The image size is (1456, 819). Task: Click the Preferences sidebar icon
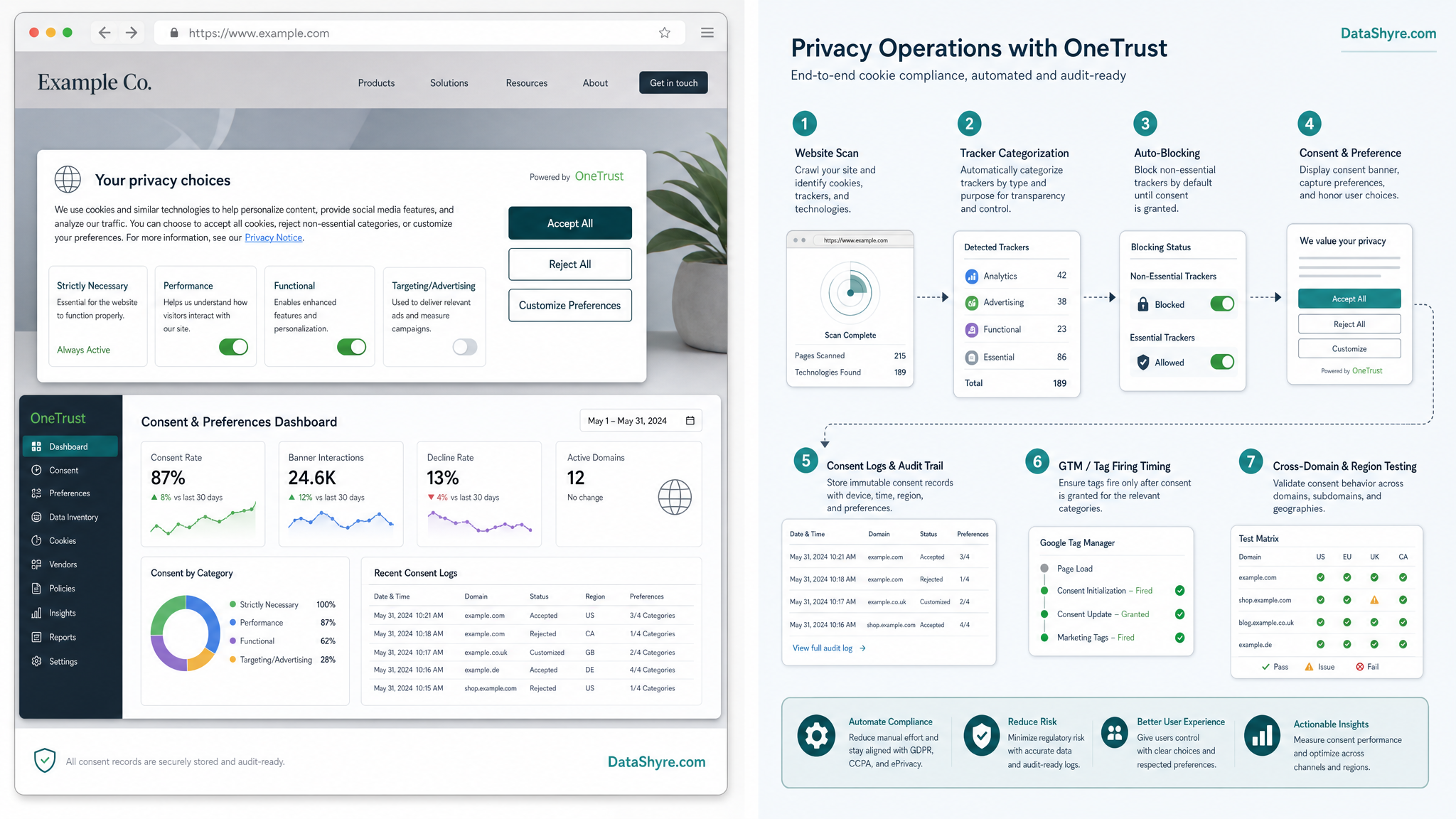[36, 493]
